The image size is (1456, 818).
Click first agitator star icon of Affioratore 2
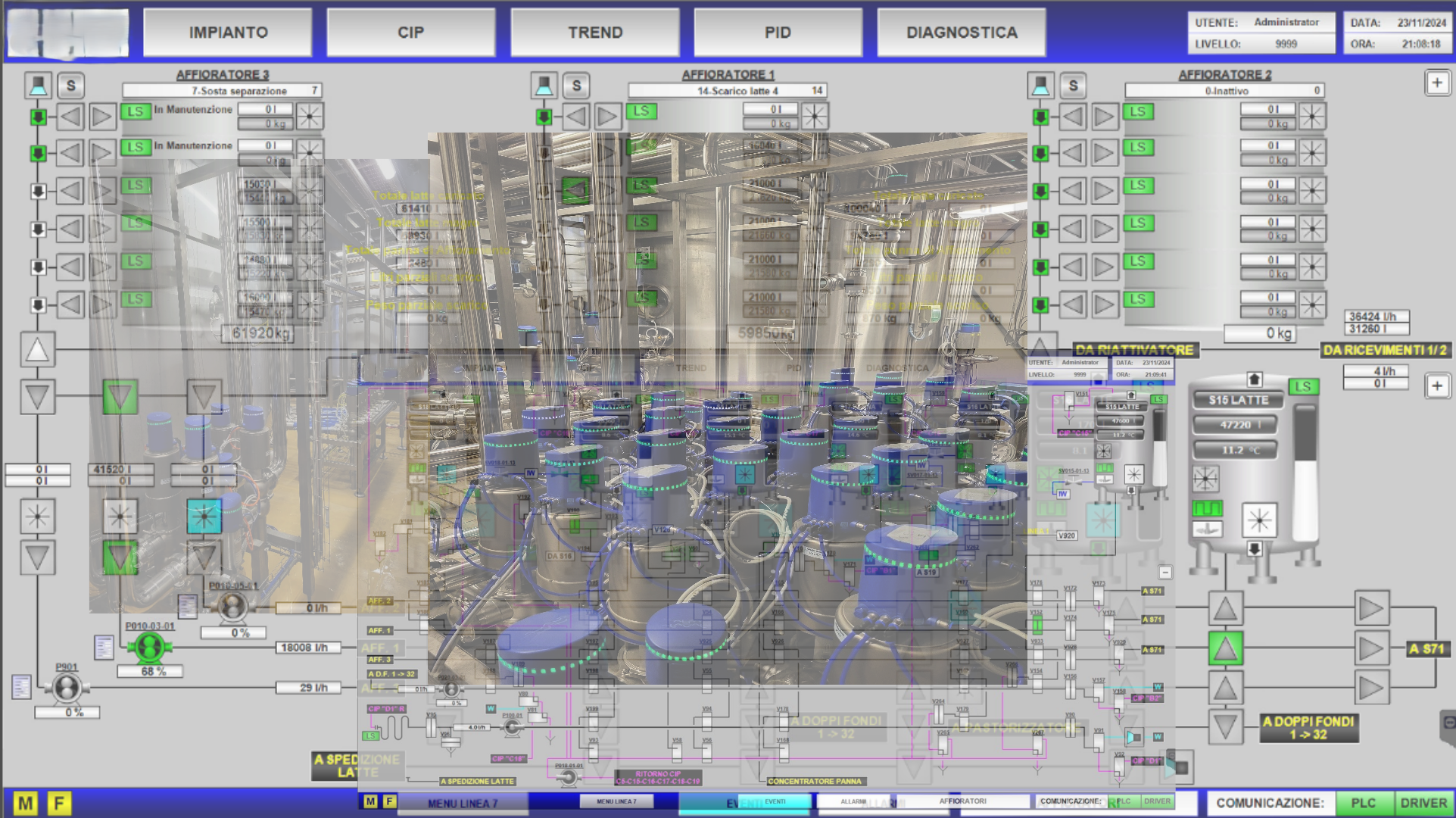(x=1312, y=117)
